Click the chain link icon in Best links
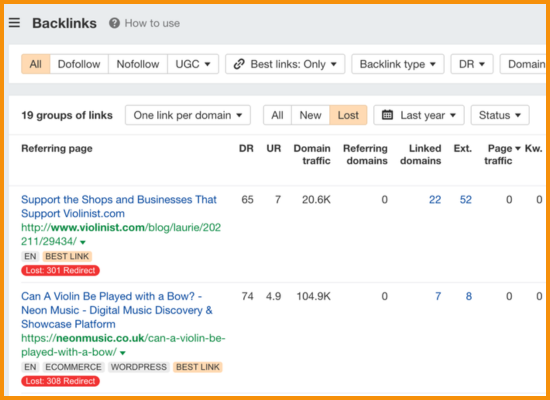Screen dimensions: 550x400 click(x=239, y=64)
